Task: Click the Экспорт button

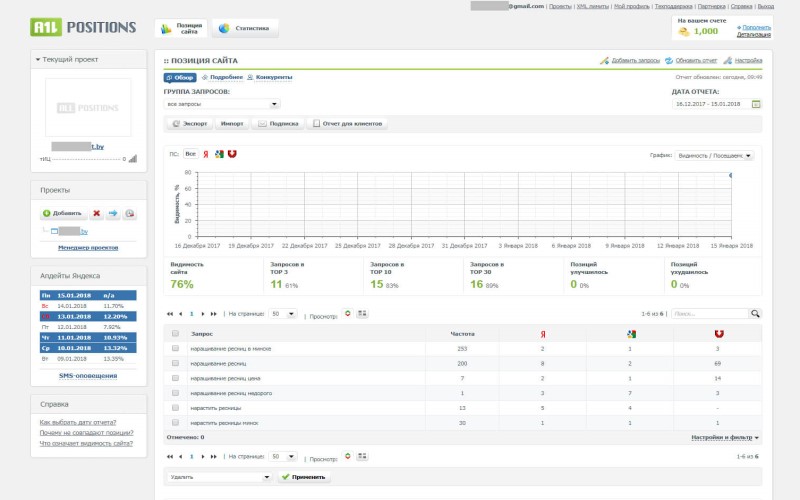Action: (x=190, y=123)
